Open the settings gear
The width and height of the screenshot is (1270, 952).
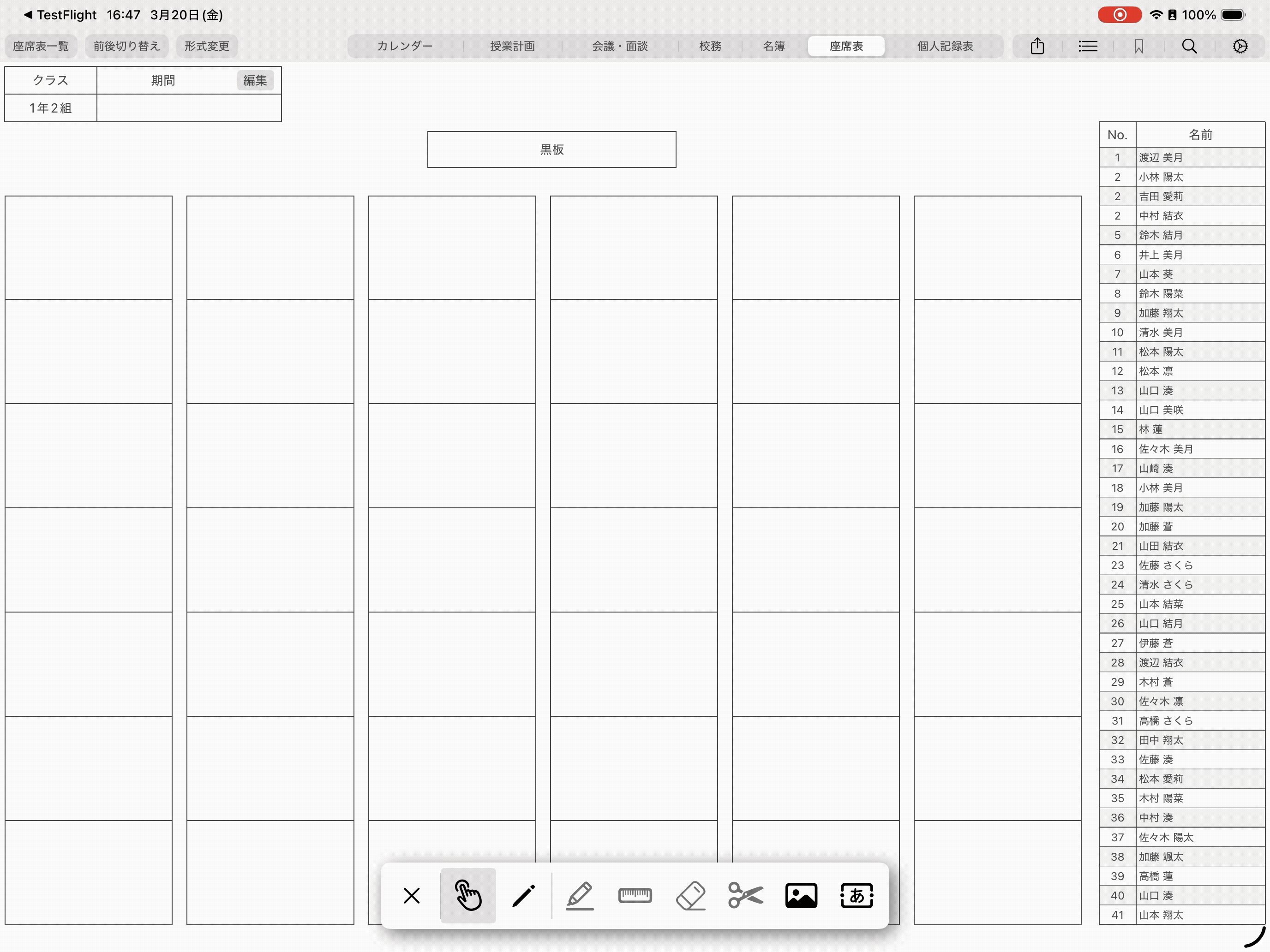point(1240,46)
